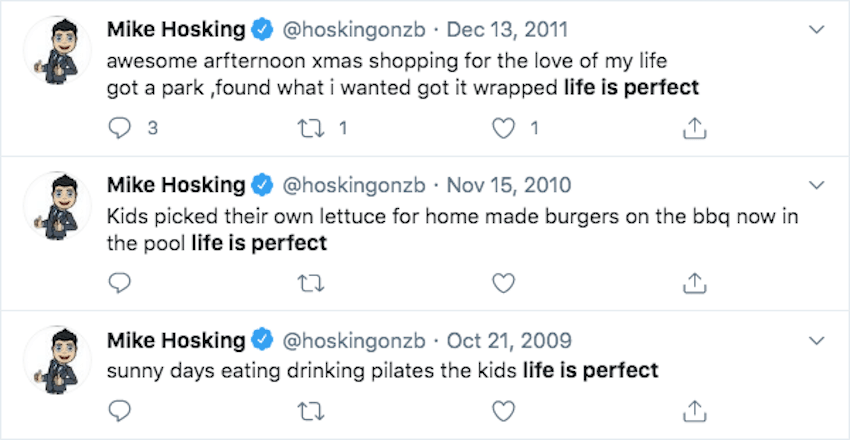The height and width of the screenshot is (440, 850).
Task: Open Mike Hosking's profile name on the 2009 tweet
Action: 176,340
